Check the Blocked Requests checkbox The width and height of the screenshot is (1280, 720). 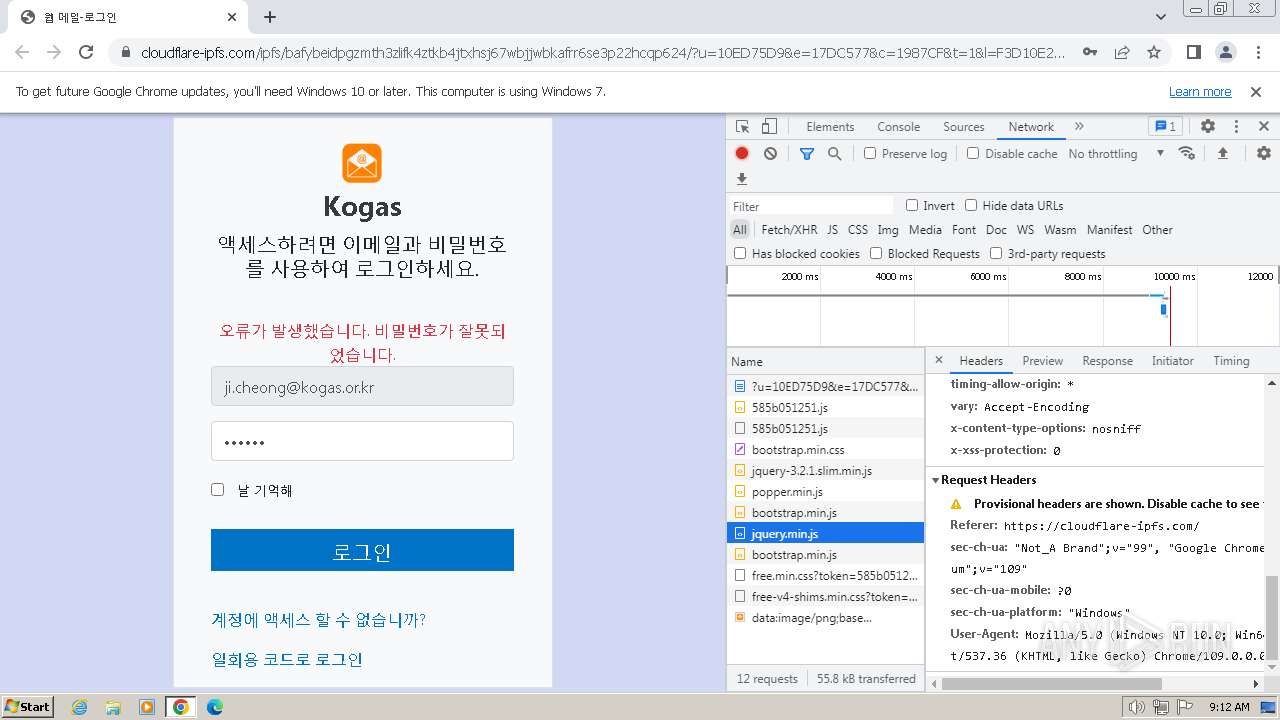[x=876, y=253]
